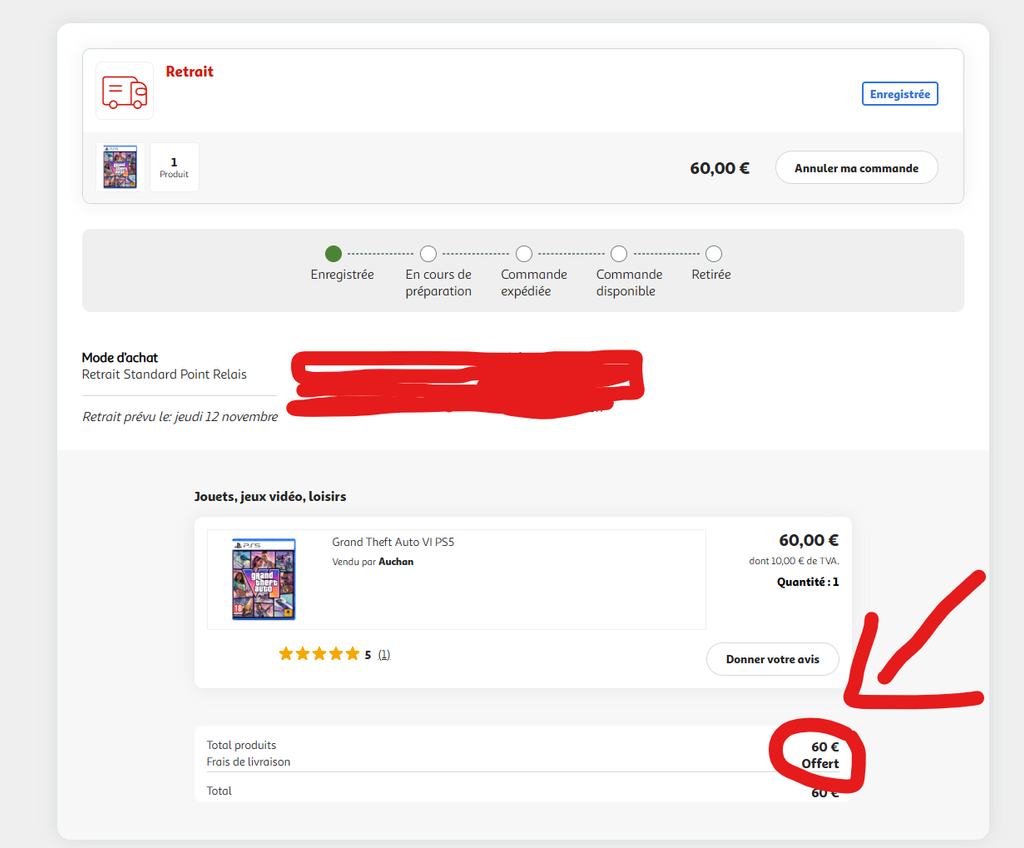Click Jouets, jeux vidéo, loisirs heading
The width and height of the screenshot is (1024, 848).
(270, 497)
